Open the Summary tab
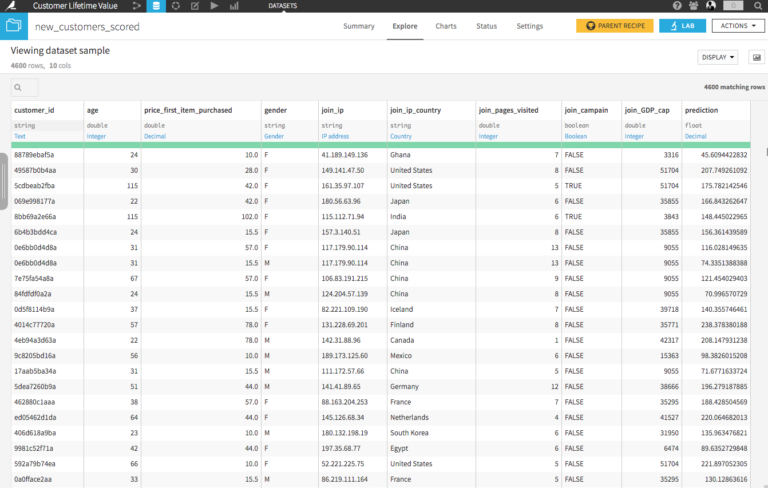This screenshot has width=768, height=488. [x=359, y=26]
